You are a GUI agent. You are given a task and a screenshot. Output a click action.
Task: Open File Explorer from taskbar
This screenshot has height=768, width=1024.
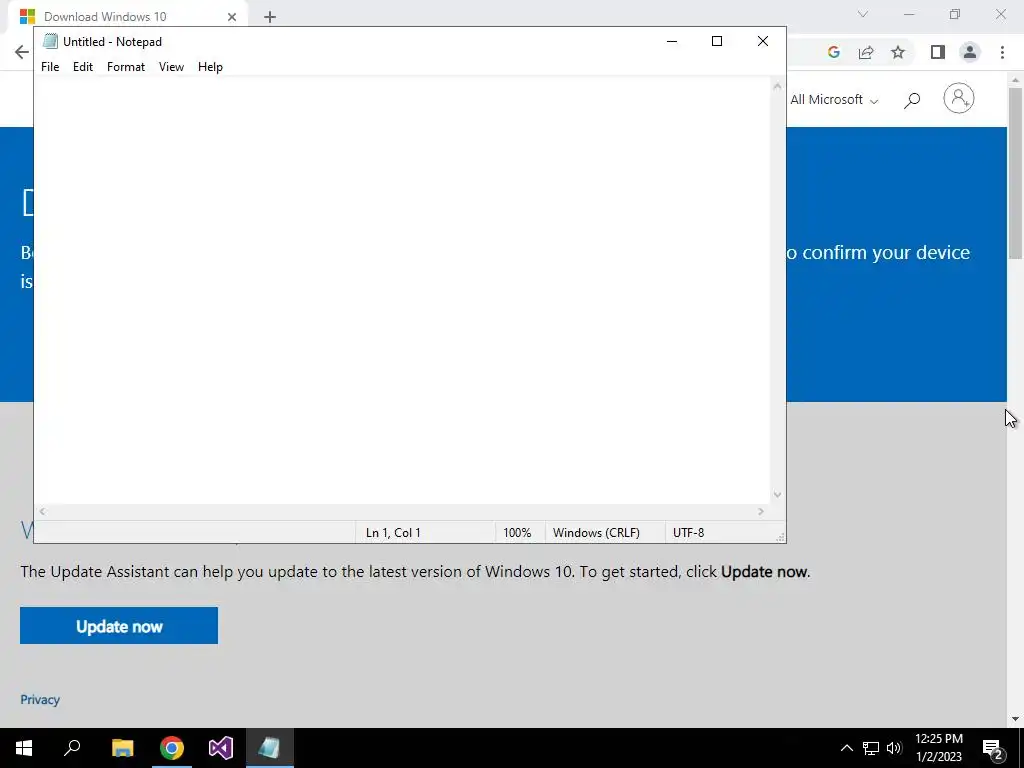122,748
